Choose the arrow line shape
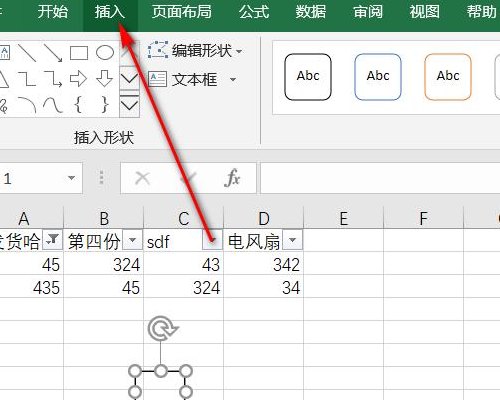 coord(53,53)
